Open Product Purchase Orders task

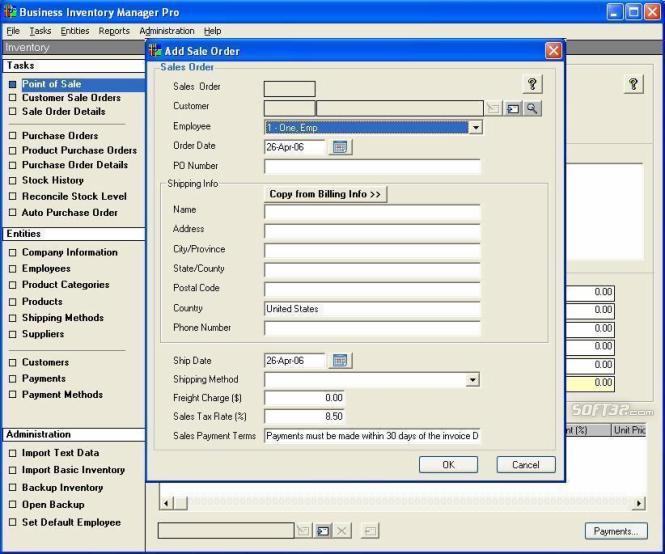click(79, 150)
